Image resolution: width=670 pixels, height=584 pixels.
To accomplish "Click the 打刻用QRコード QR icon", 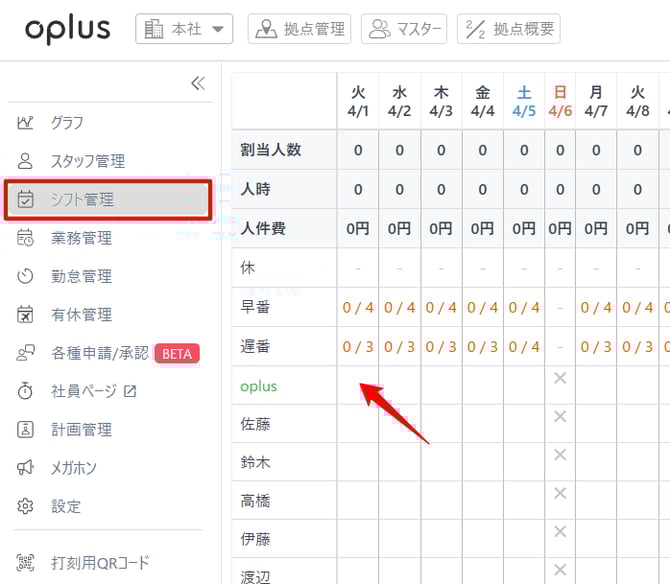I will coord(26,563).
